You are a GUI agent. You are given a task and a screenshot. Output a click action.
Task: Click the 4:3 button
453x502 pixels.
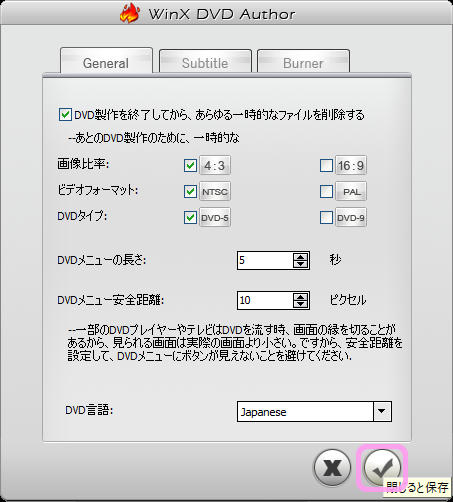[x=215, y=165]
